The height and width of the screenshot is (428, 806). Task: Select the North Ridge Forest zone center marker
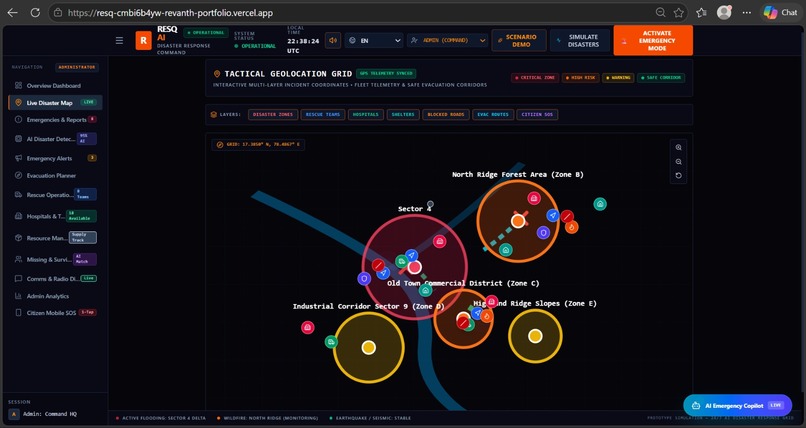[518, 221]
